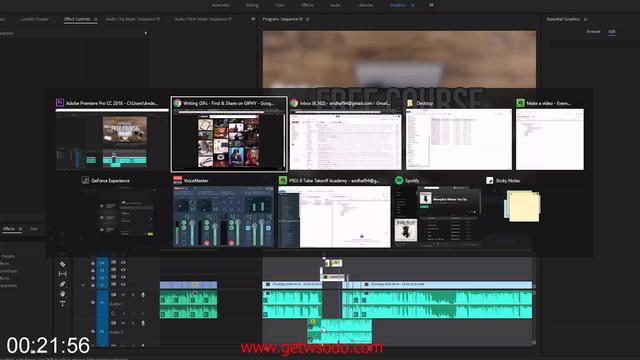The image size is (640, 360).
Task: Click the Sticky Notes icon in task switcher
Action: point(489,180)
